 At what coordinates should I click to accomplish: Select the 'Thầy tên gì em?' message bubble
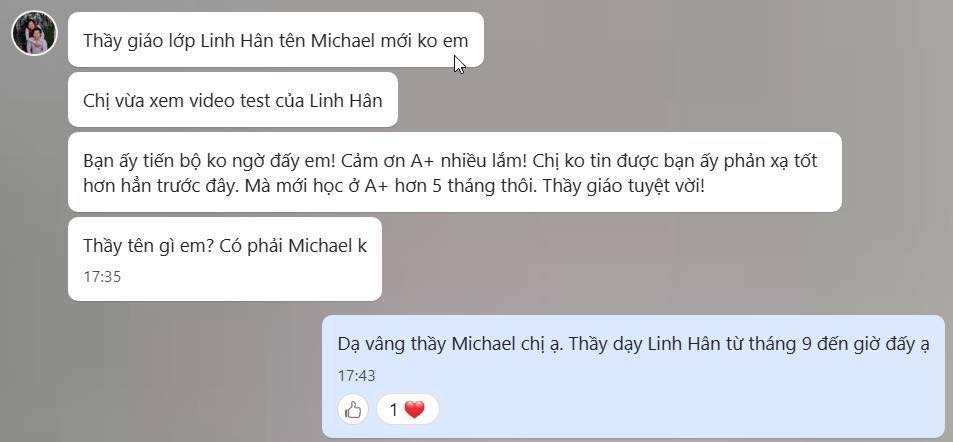pyautogui.click(x=225, y=258)
